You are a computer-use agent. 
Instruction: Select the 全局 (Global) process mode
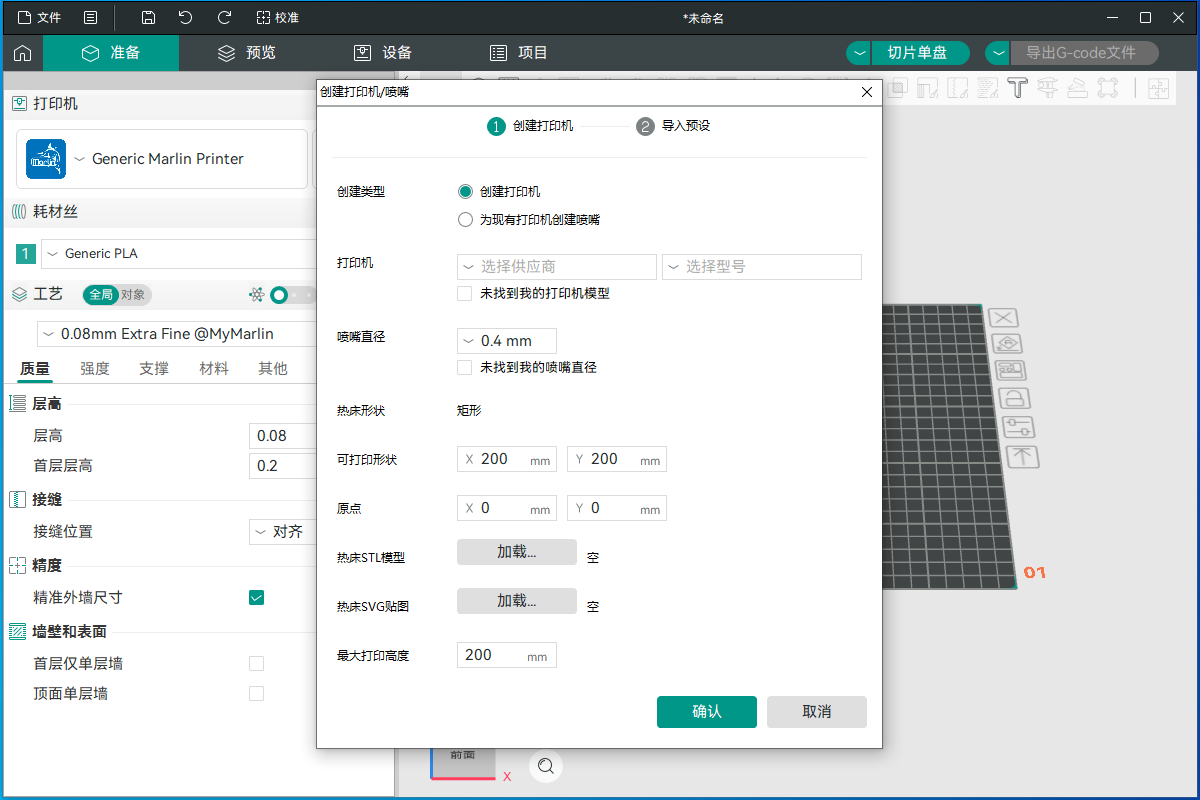(x=101, y=294)
